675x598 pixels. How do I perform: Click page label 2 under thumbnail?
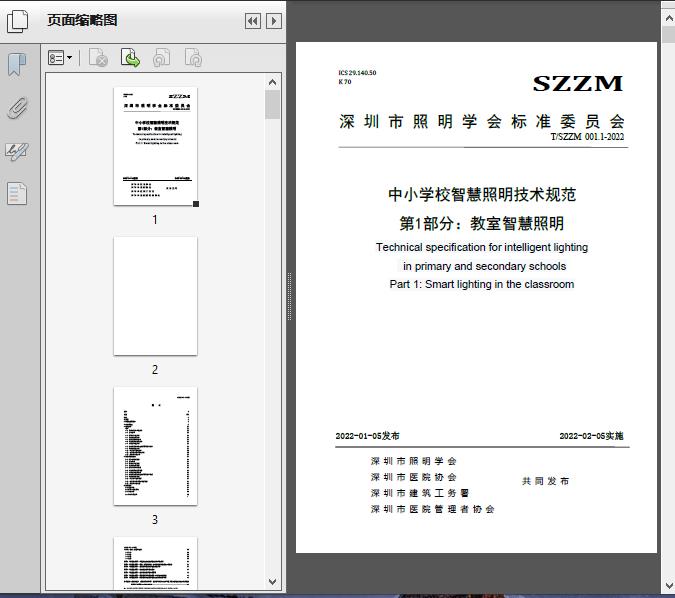[x=155, y=369]
